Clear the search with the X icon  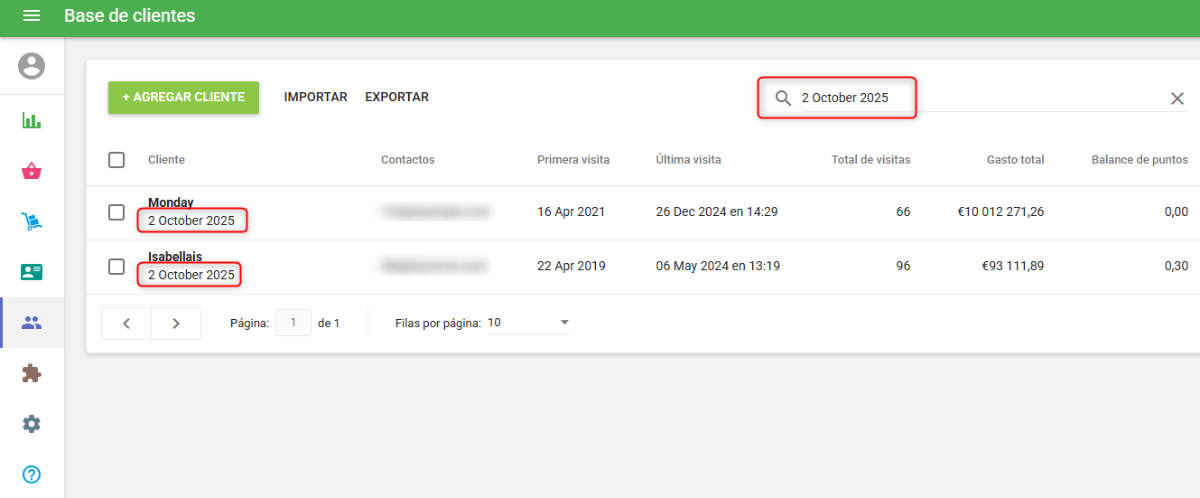tap(1177, 98)
